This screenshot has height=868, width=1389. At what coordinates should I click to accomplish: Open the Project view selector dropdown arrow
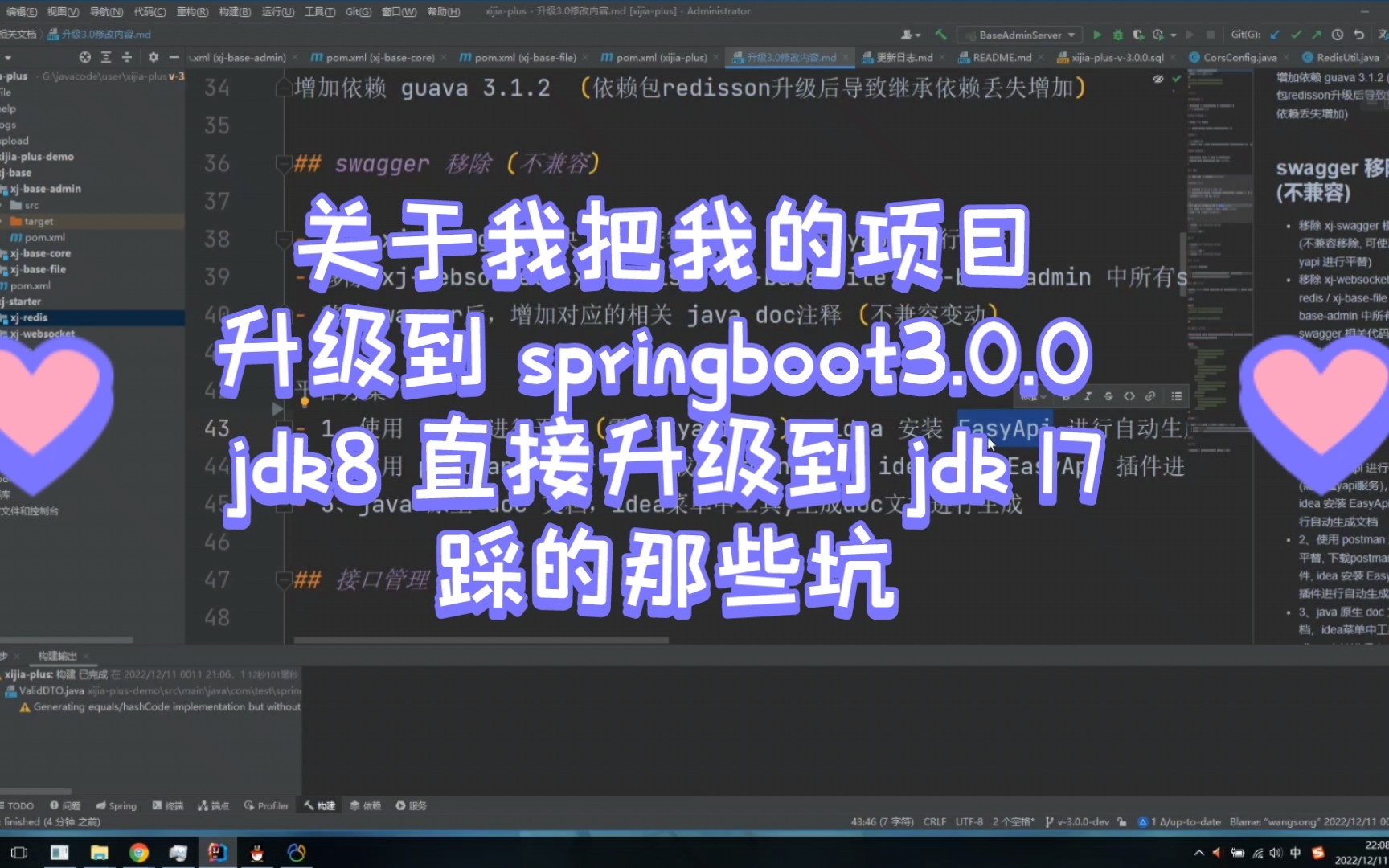[x=7, y=58]
